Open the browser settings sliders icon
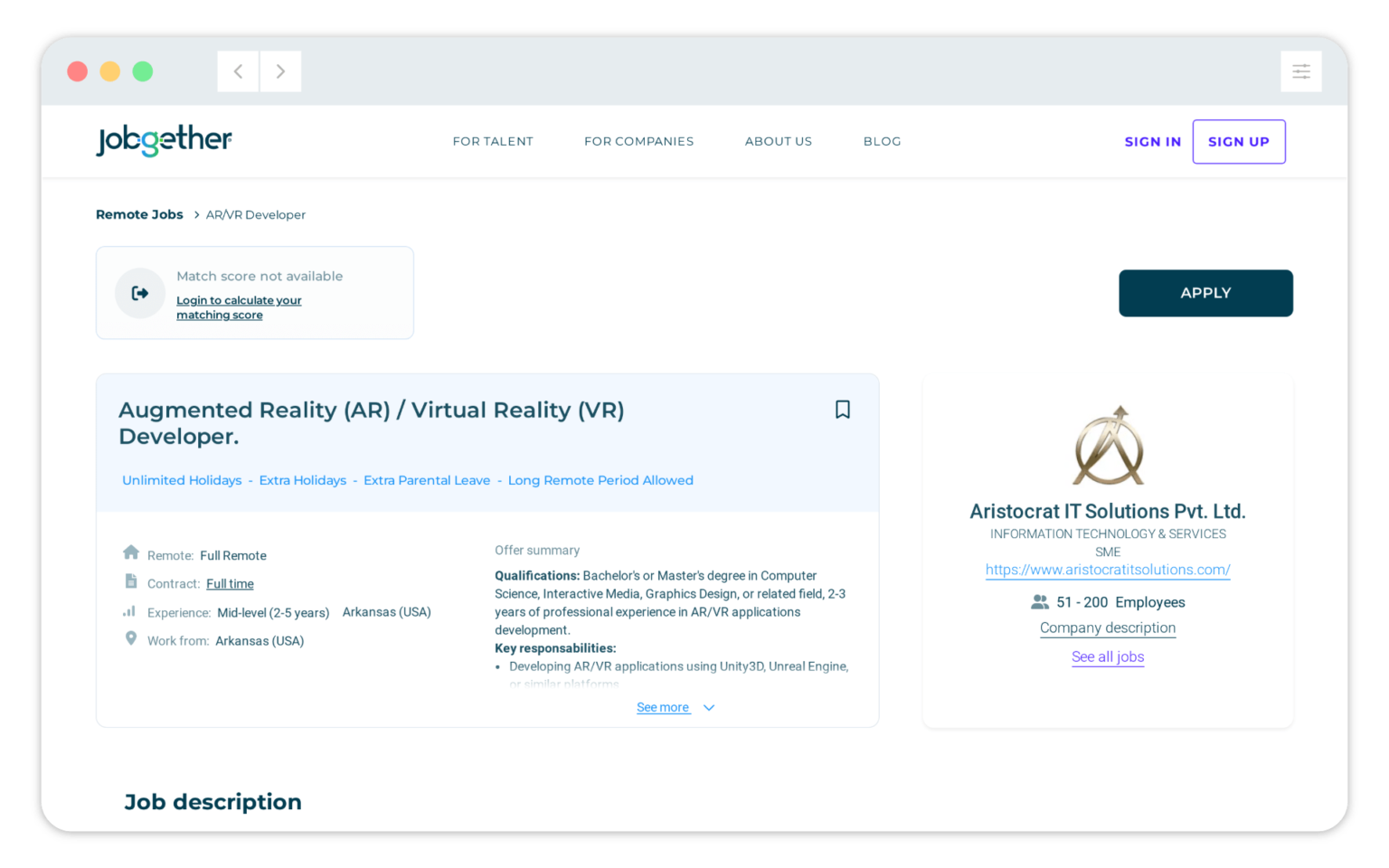 pos(1300,71)
